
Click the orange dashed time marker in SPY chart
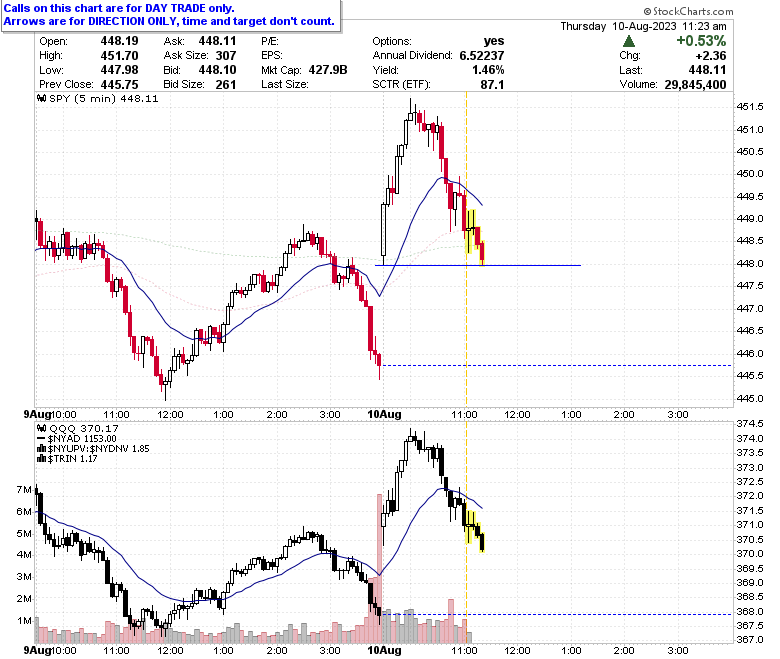point(466,249)
